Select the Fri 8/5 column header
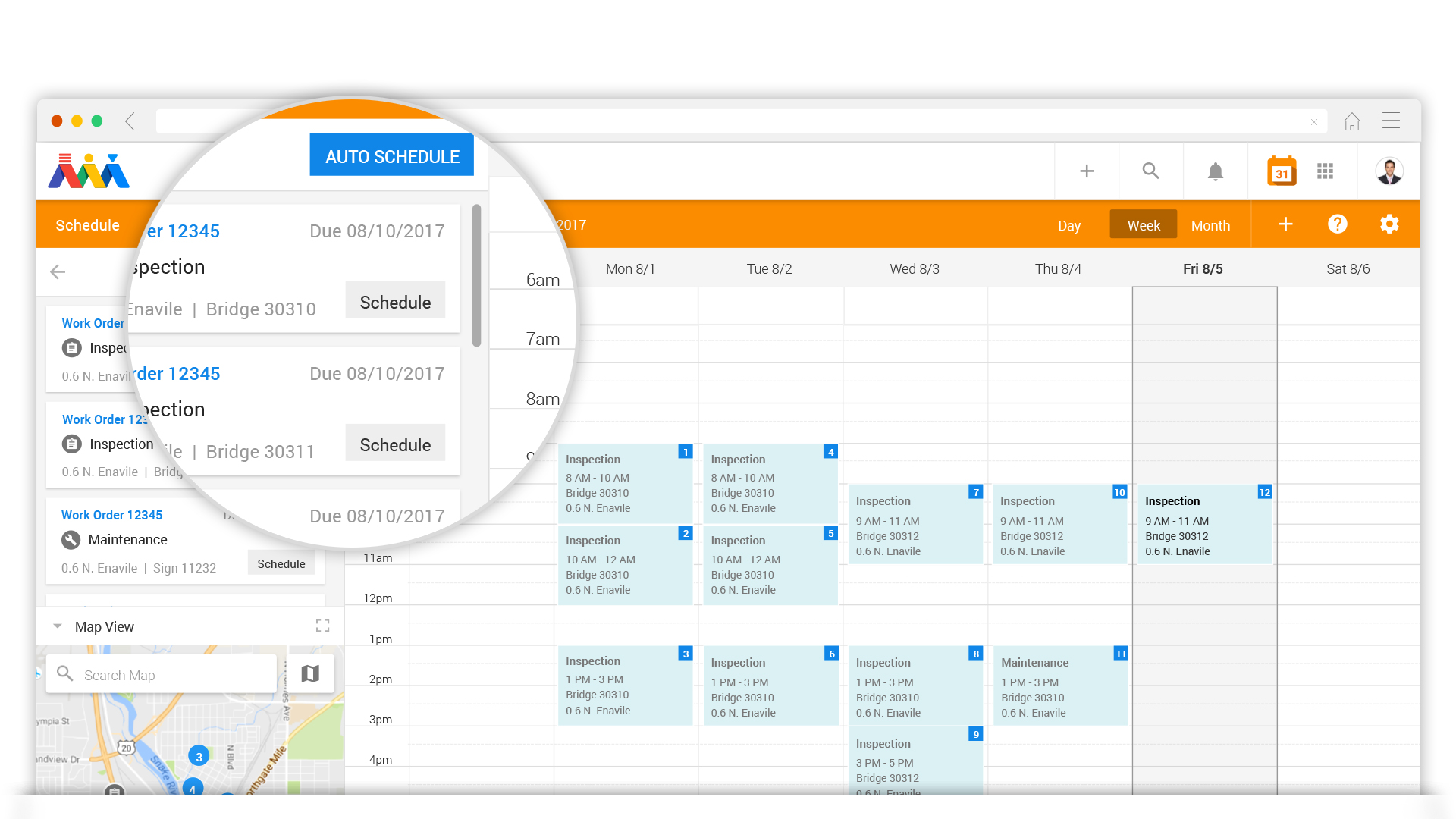The width and height of the screenshot is (1456, 819). pyautogui.click(x=1203, y=268)
